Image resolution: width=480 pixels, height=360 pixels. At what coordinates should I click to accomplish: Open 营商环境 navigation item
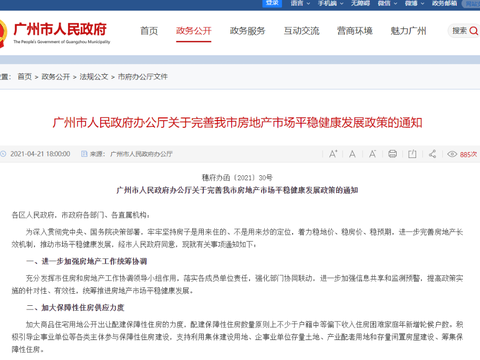tap(355, 31)
